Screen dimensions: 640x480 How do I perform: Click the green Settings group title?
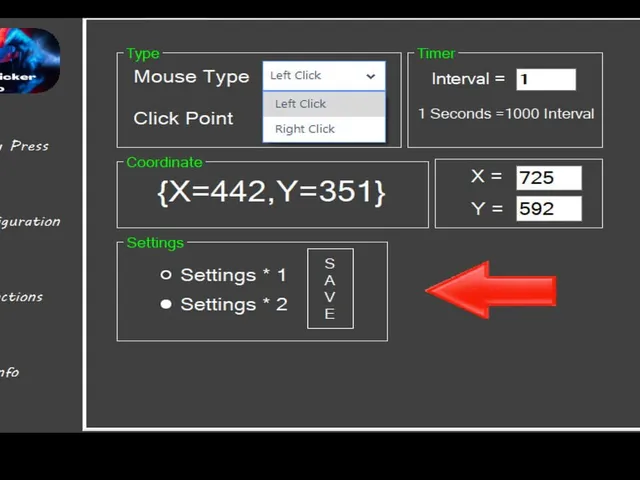(x=155, y=243)
